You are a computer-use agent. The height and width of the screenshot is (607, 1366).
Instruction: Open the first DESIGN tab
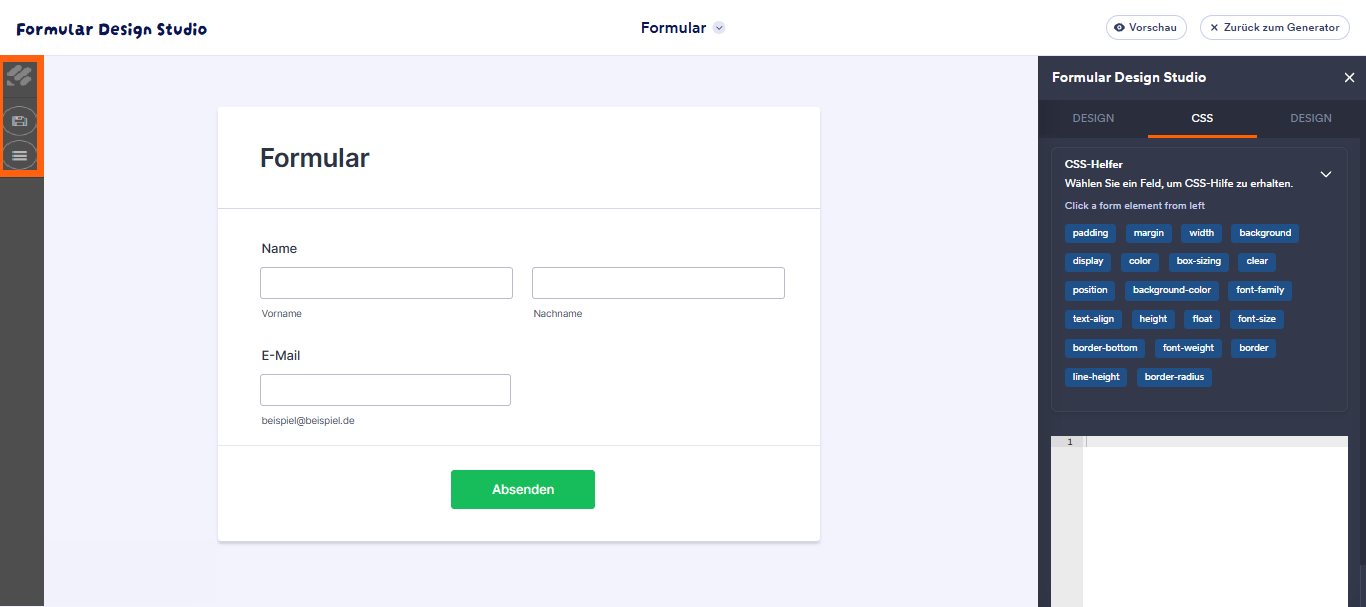click(x=1093, y=118)
